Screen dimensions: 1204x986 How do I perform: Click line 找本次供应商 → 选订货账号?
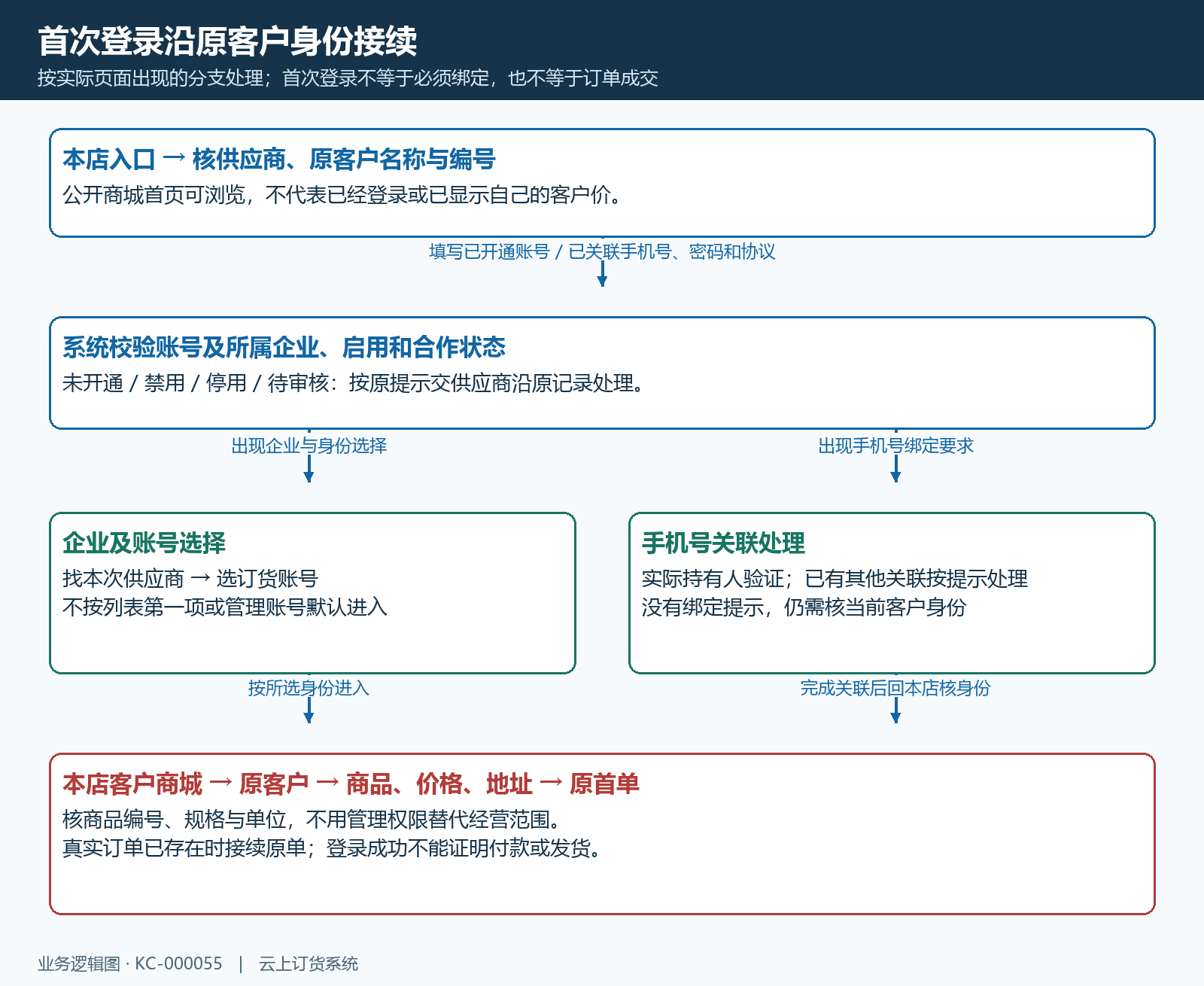pos(190,579)
